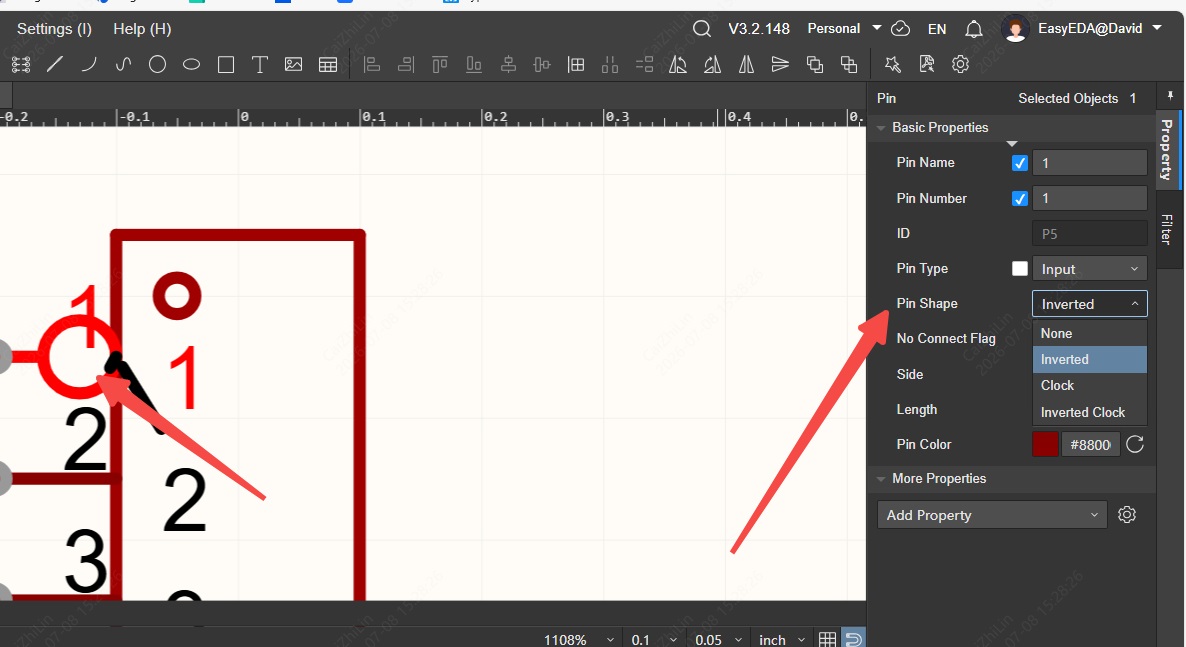Open the Settings (I) menu
1186x647 pixels.
coord(54,29)
